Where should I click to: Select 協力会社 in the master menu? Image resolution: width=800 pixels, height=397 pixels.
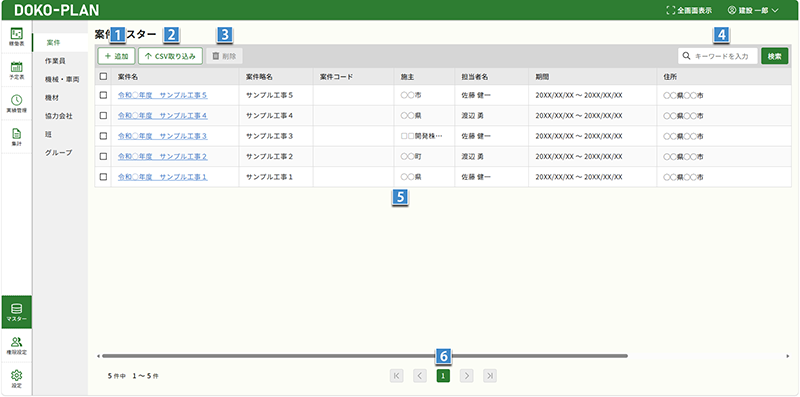[60, 116]
